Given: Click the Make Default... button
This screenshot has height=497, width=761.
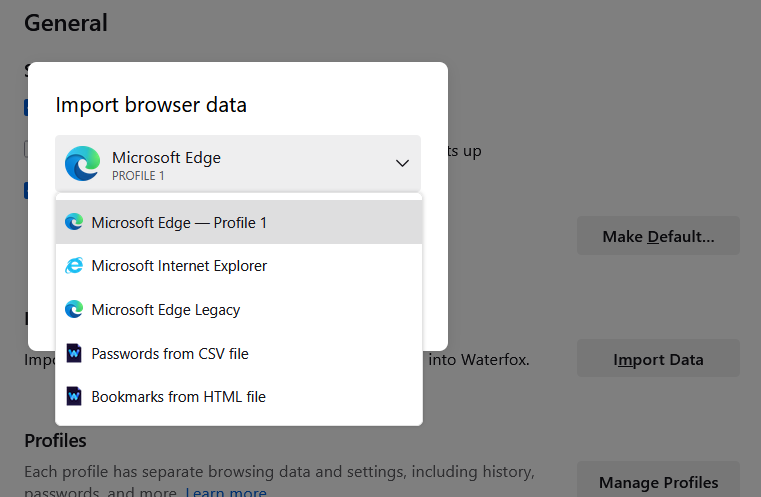Looking at the screenshot, I should coord(658,236).
